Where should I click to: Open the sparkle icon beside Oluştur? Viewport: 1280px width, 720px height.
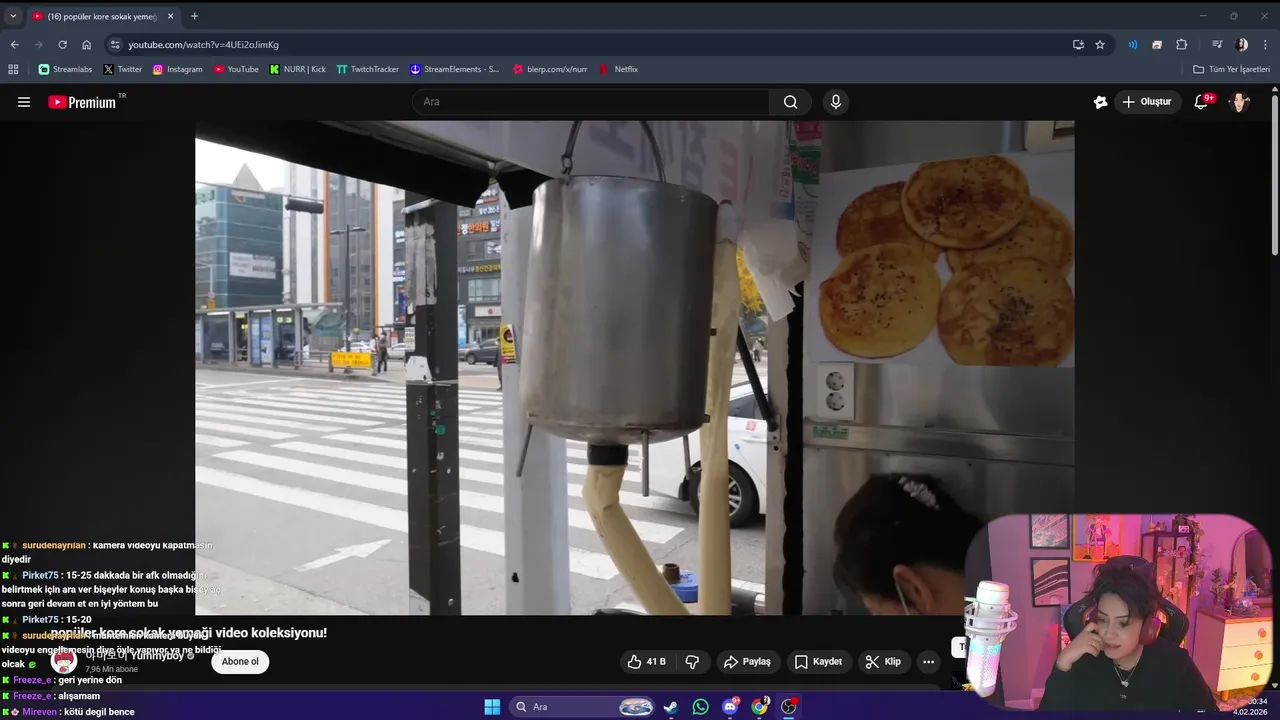point(1100,102)
